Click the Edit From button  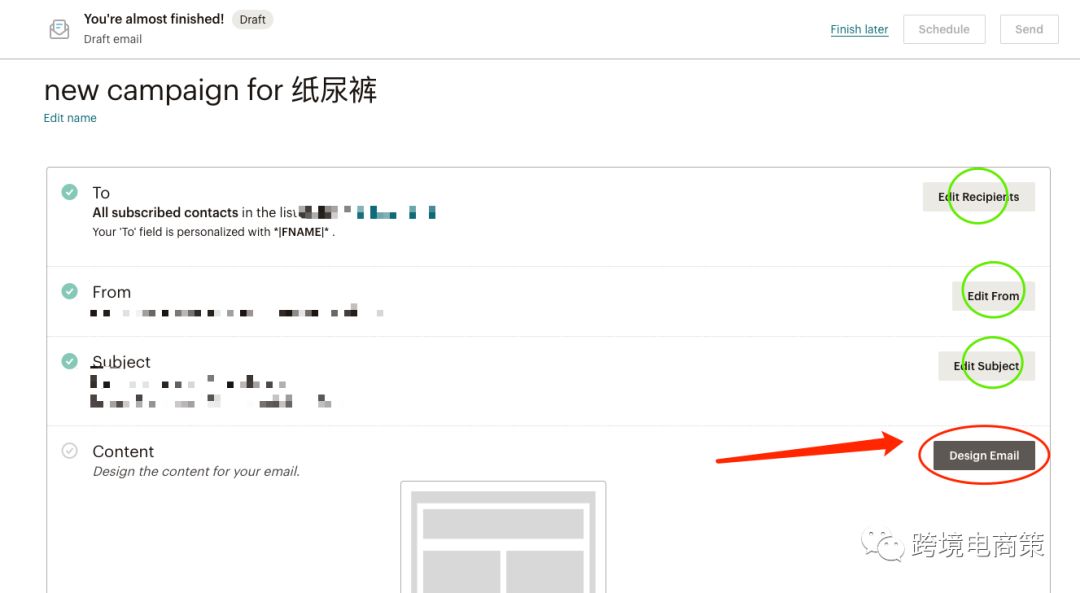(x=993, y=296)
